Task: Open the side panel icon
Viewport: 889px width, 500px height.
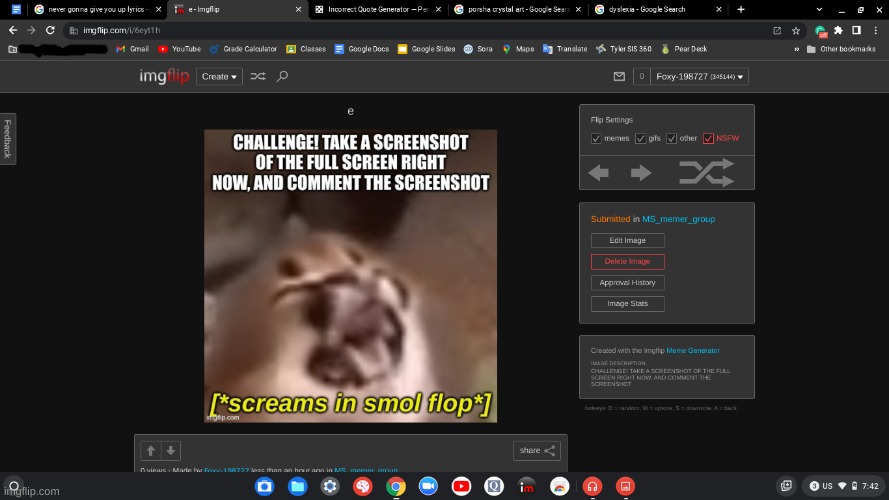Action: coord(857,31)
